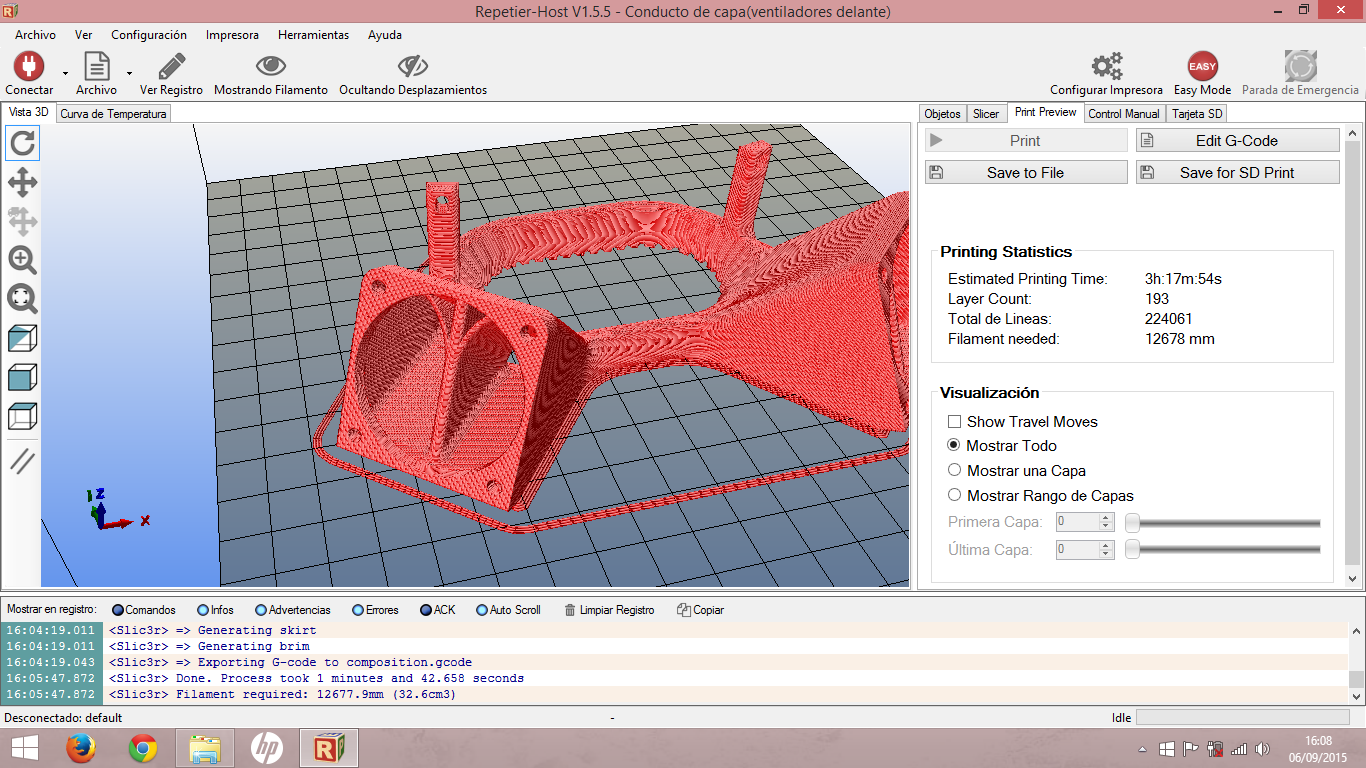
Task: Click the Edit G-Code button
Action: tap(1237, 141)
